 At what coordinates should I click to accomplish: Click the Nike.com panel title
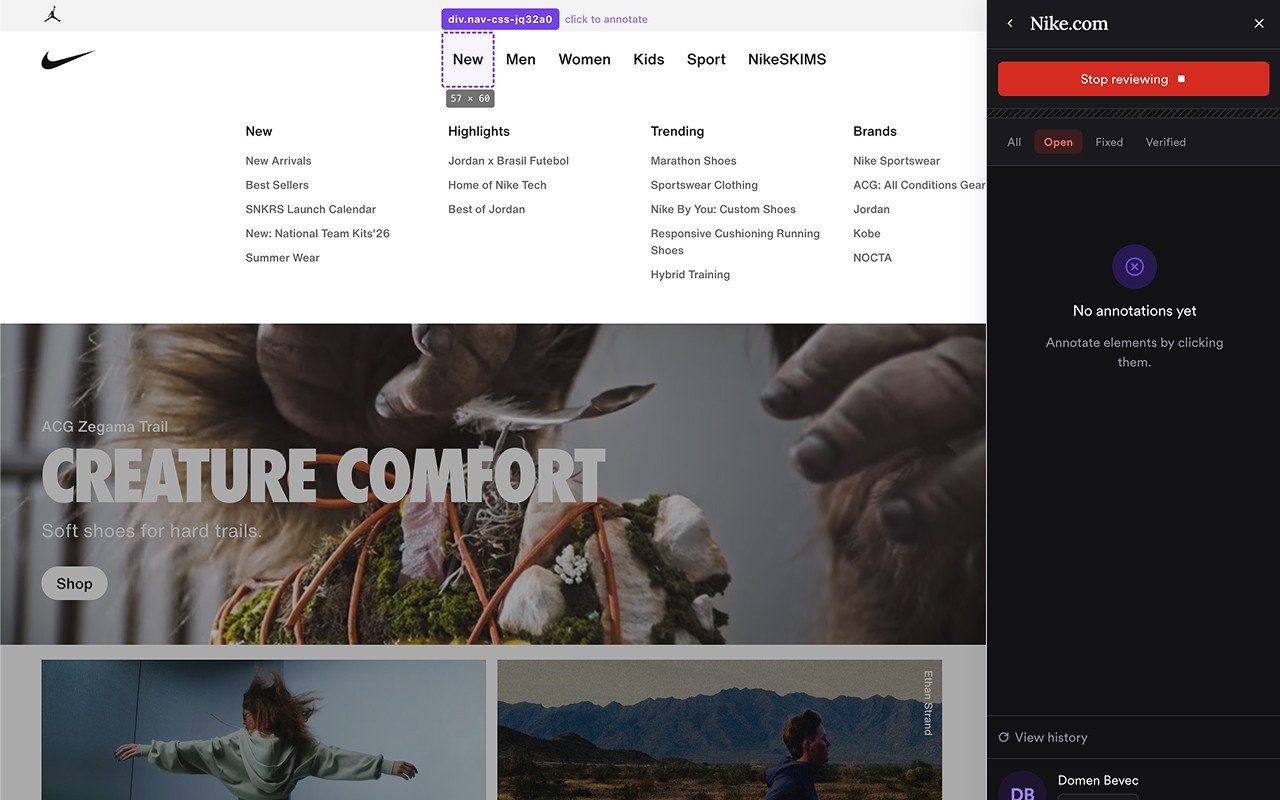[x=1069, y=24]
